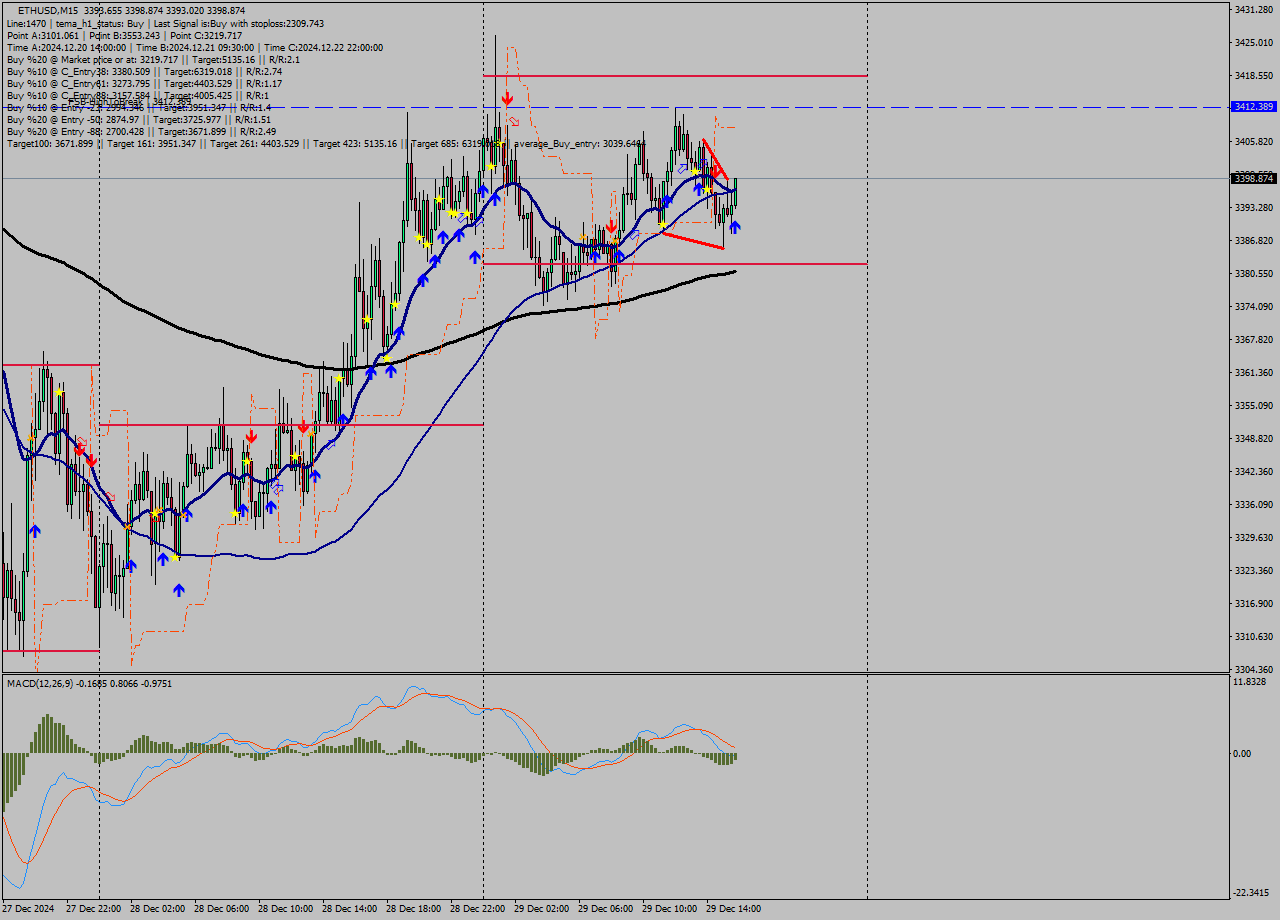Click the '29 Dec 06:00' time axis label

[x=606, y=909]
